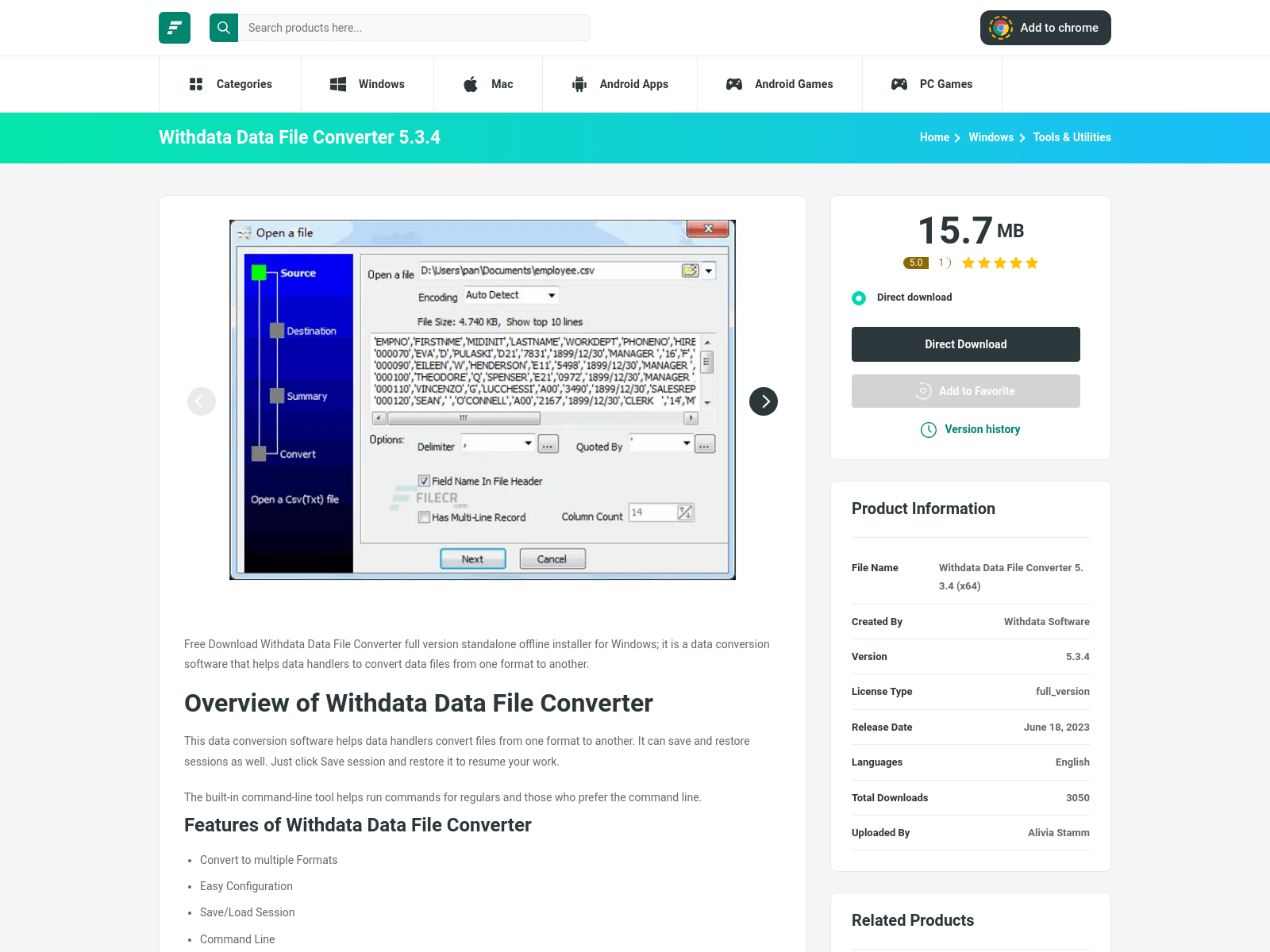Select the Direct download radio option
Screen dimensions: 1270x952
click(859, 298)
